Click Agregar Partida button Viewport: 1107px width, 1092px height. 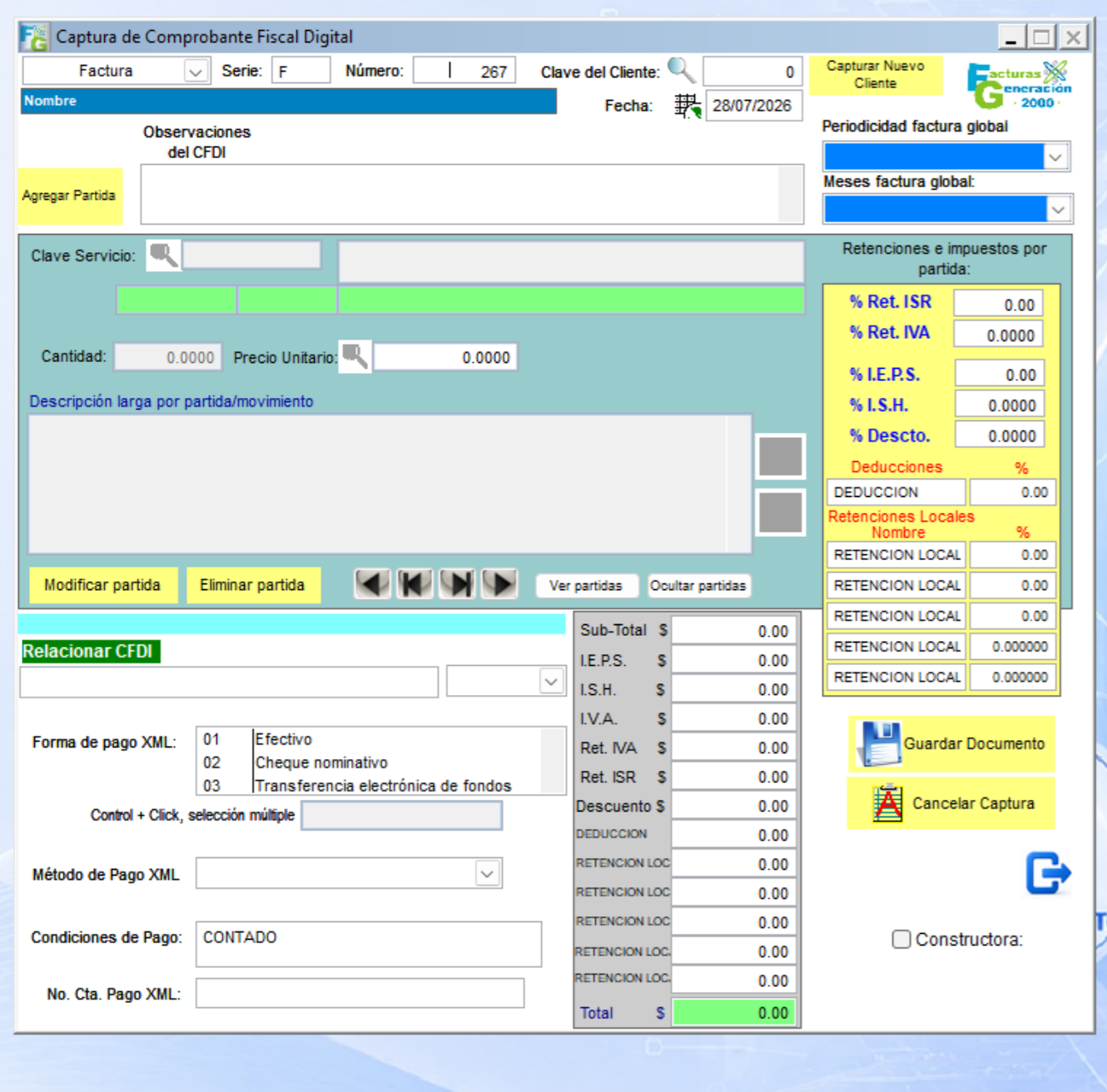70,196
